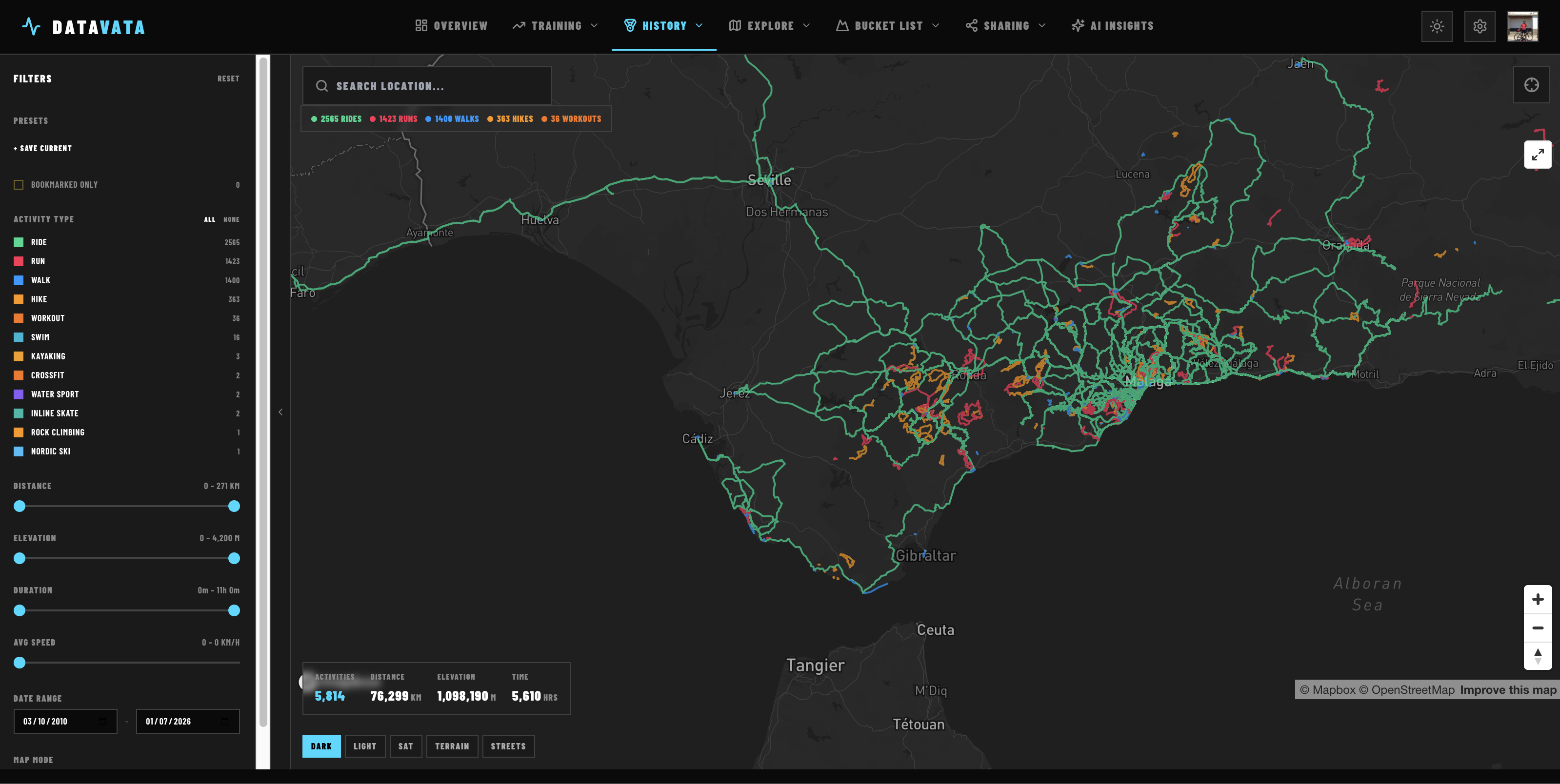Expand the Sharing menu chevron

(x=1041, y=25)
